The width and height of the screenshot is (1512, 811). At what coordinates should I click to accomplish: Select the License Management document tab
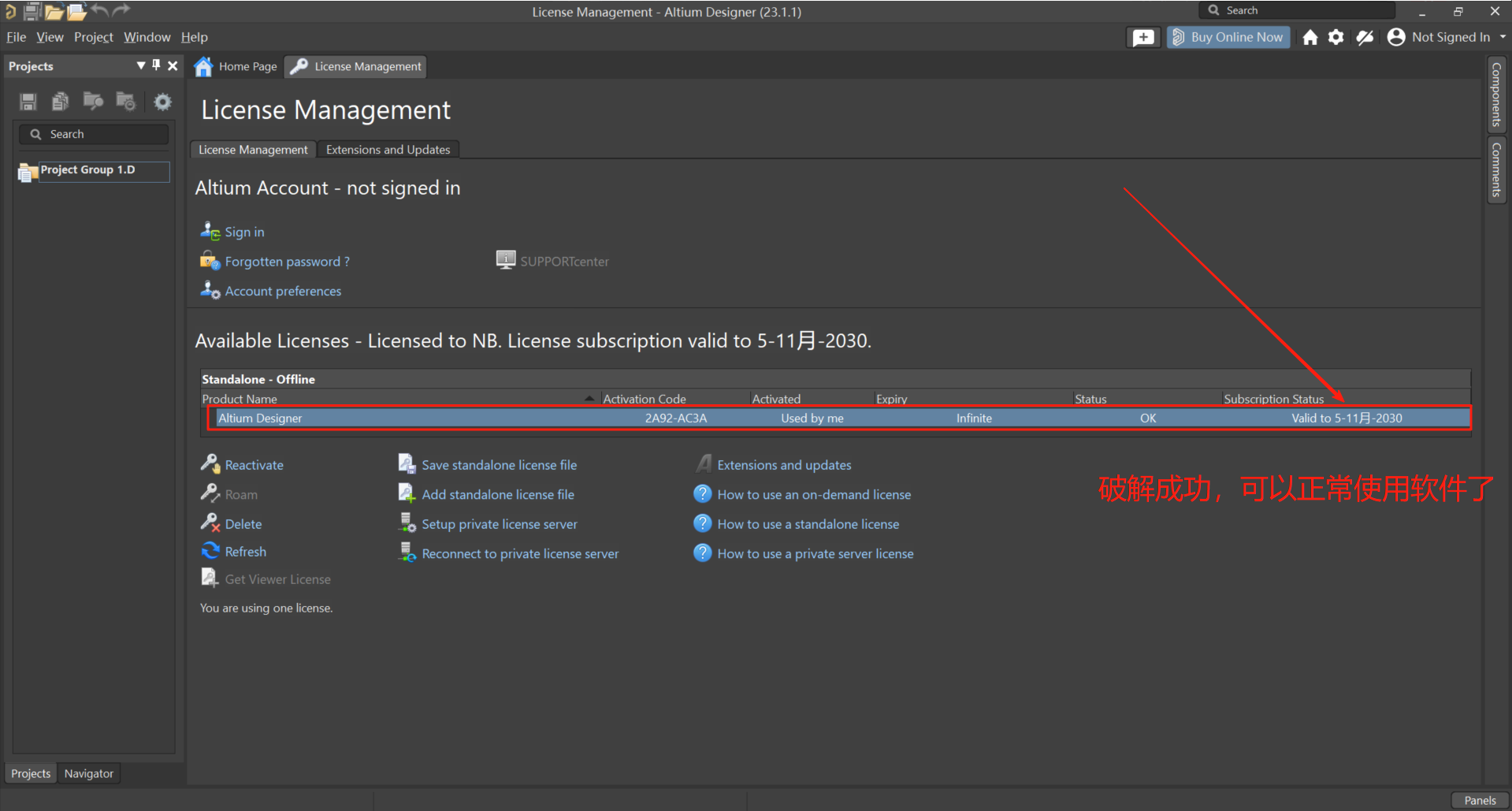pos(355,66)
